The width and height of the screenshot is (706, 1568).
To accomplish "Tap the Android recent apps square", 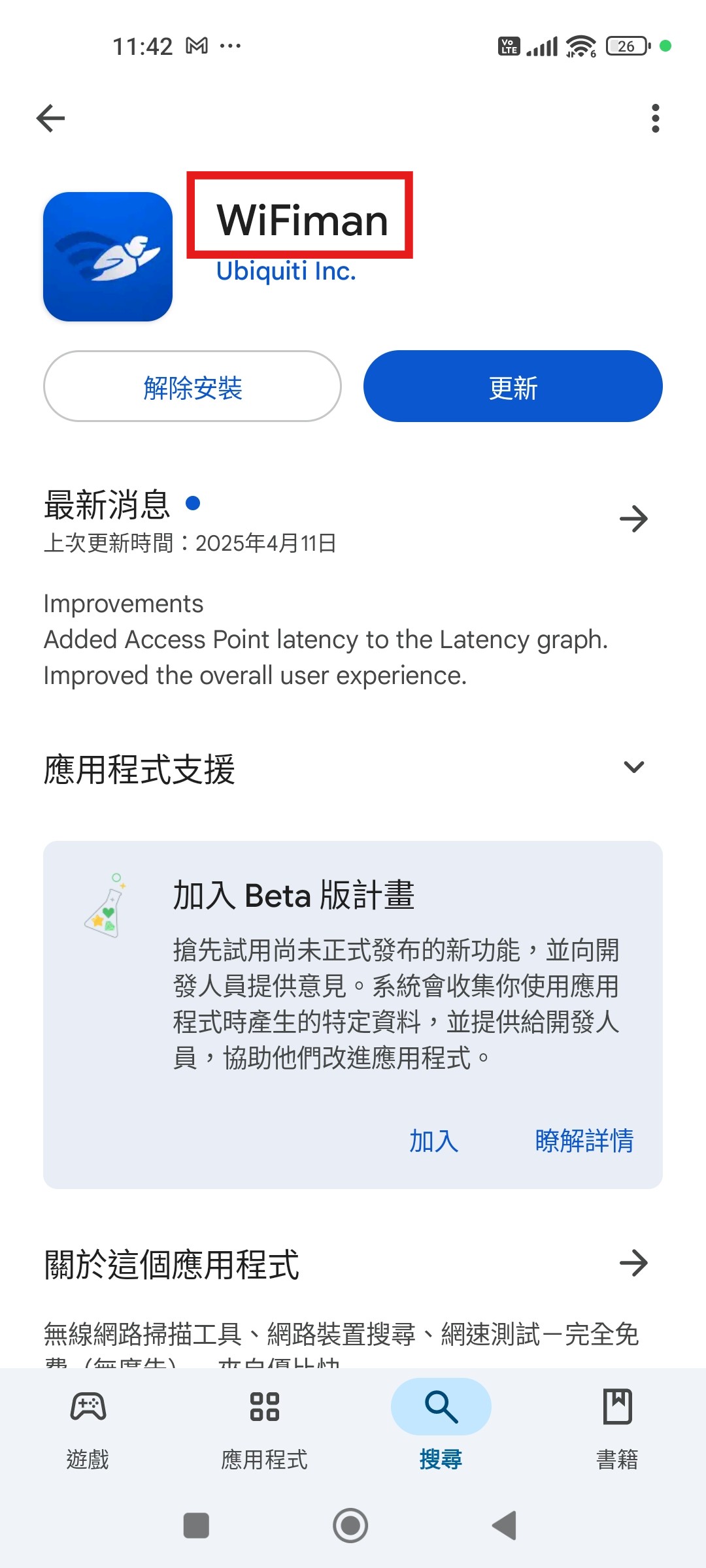I will [196, 1526].
